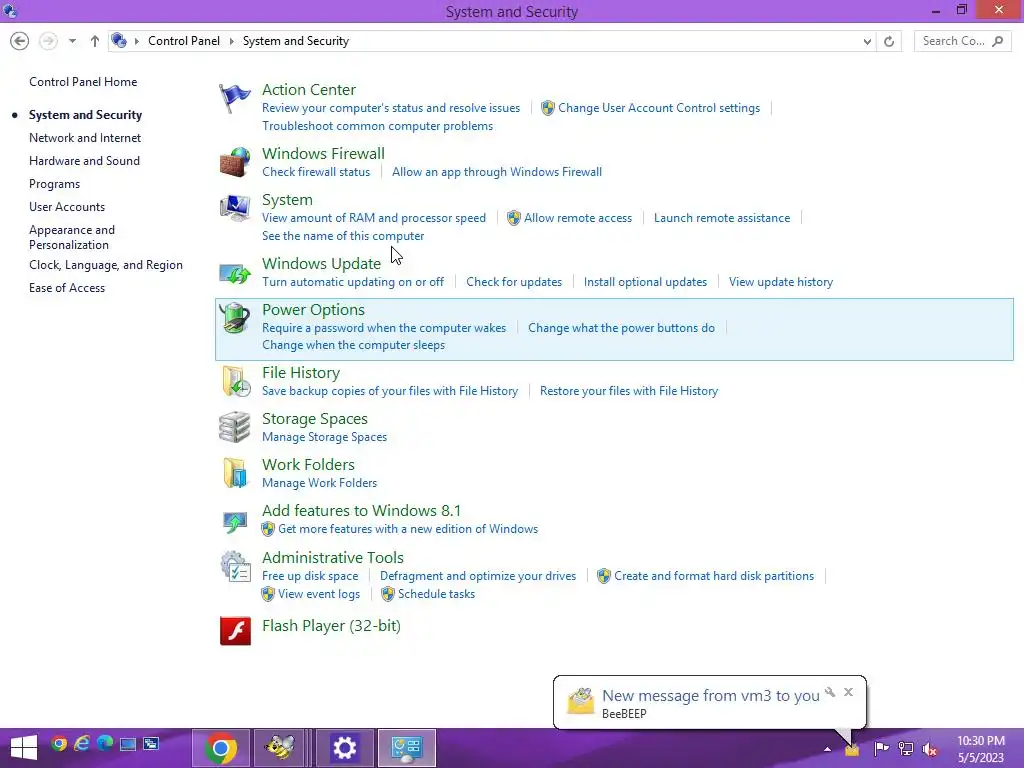Viewport: 1024px width, 768px height.
Task: Click Action Center flag in system tray
Action: tap(882, 748)
